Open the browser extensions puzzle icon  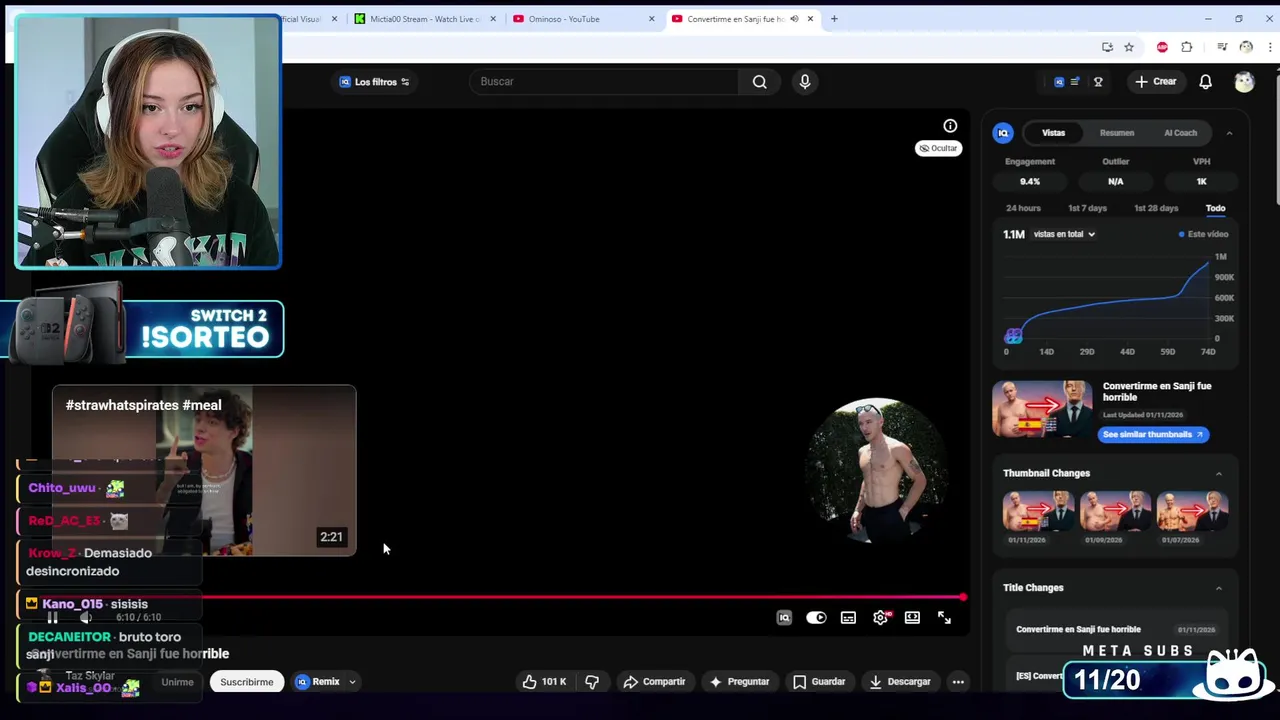[1187, 47]
